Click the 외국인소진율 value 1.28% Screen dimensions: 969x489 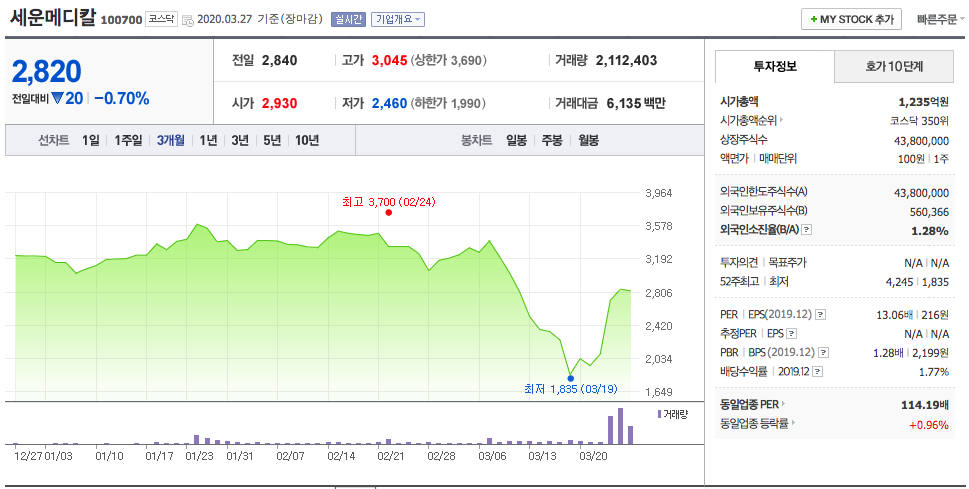point(929,231)
